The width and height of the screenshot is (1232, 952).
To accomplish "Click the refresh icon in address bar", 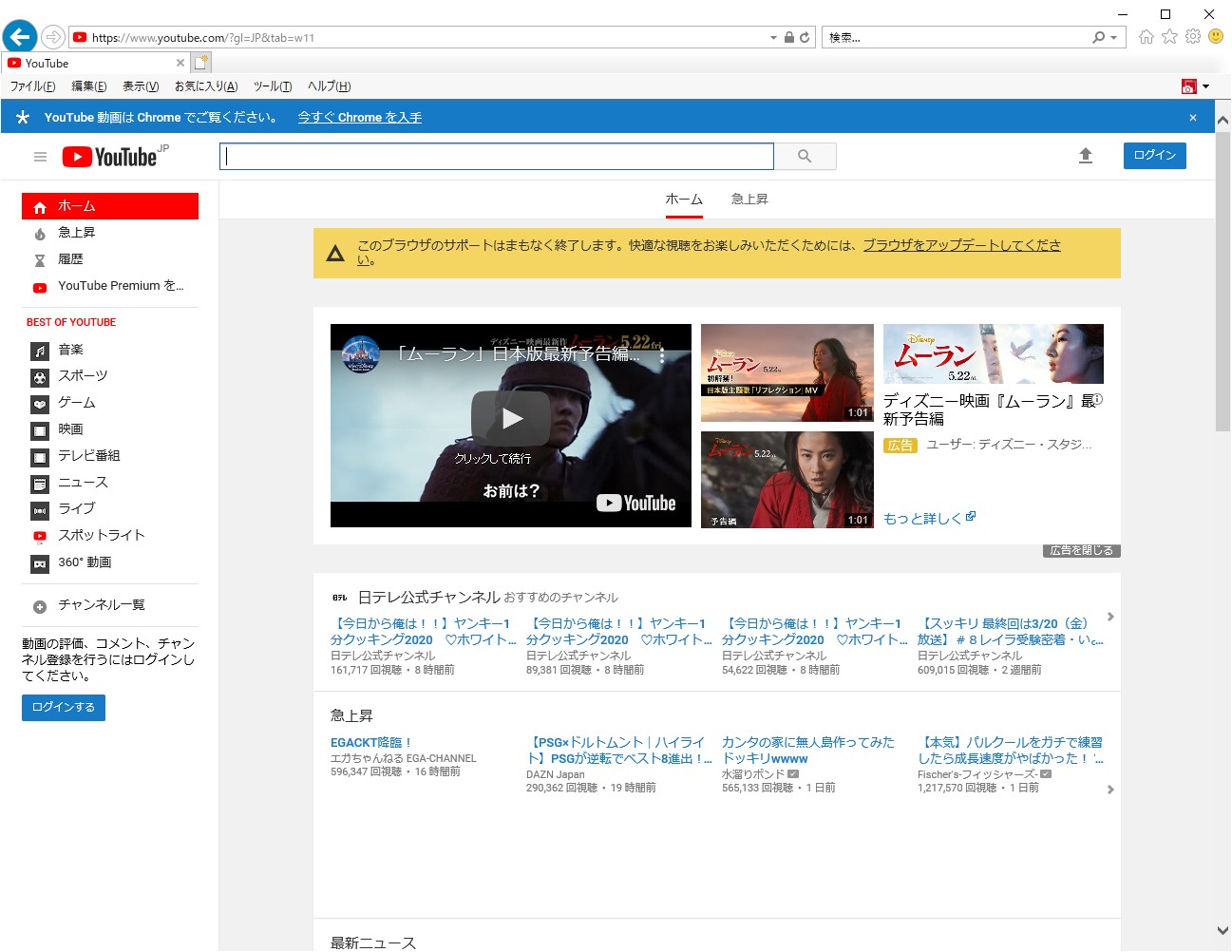I will coord(805,37).
